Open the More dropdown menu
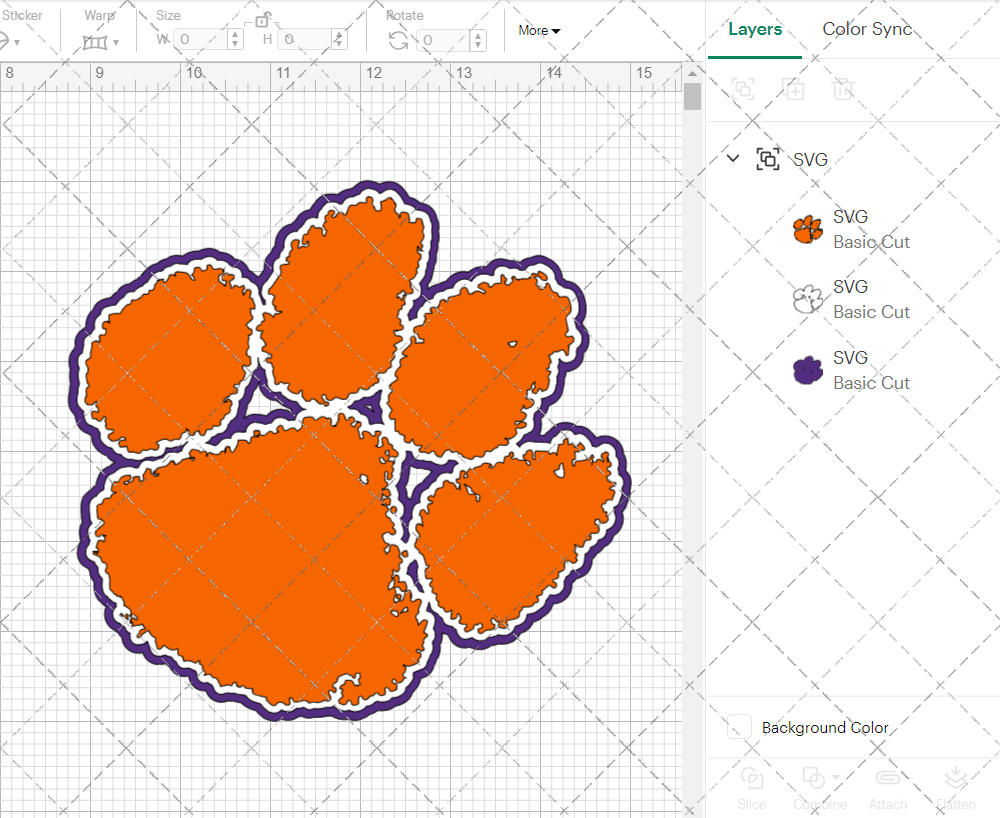Screen dimensions: 1000x818 pos(538,31)
